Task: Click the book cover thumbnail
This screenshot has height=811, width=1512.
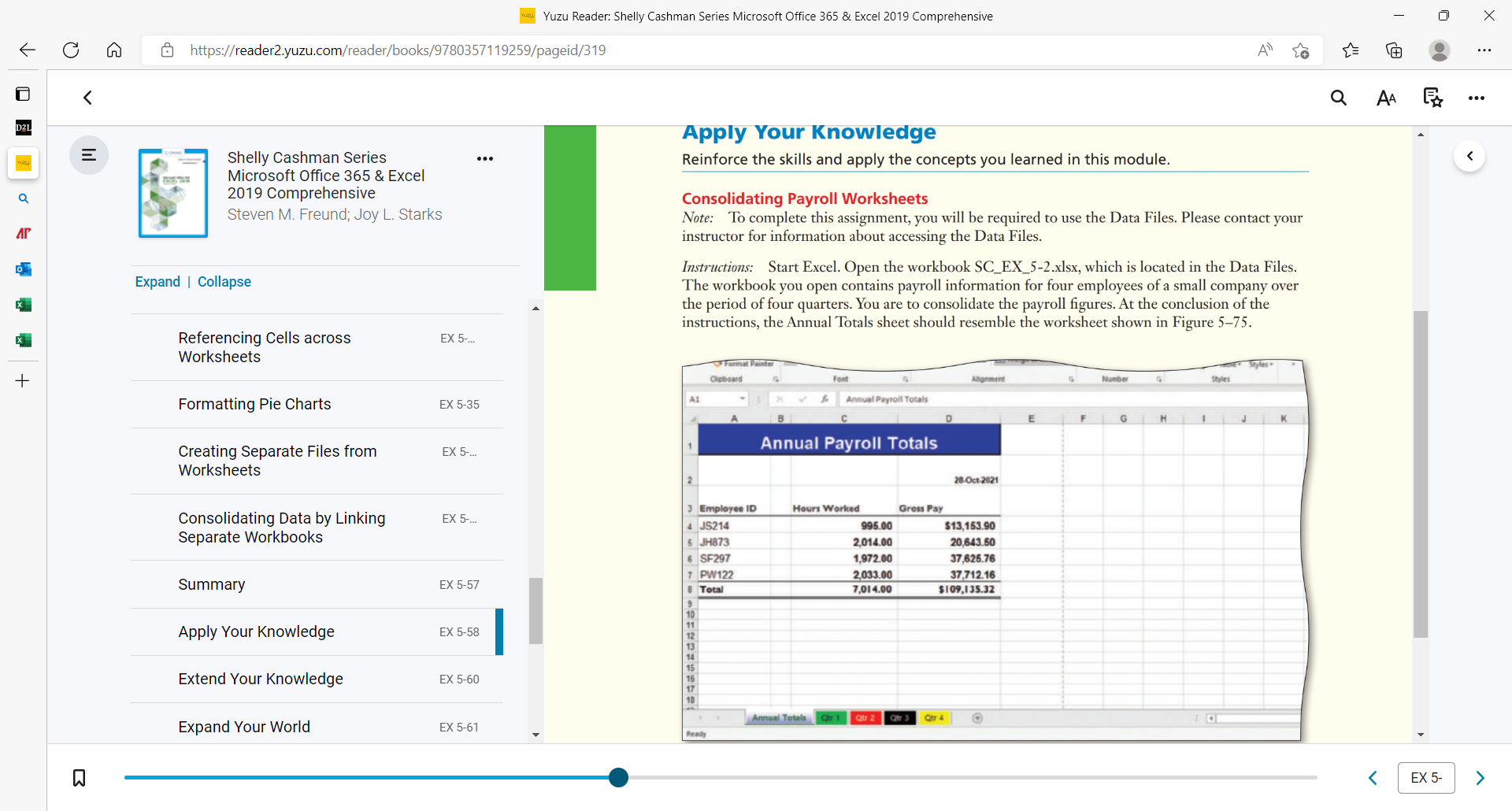Action: [x=173, y=193]
